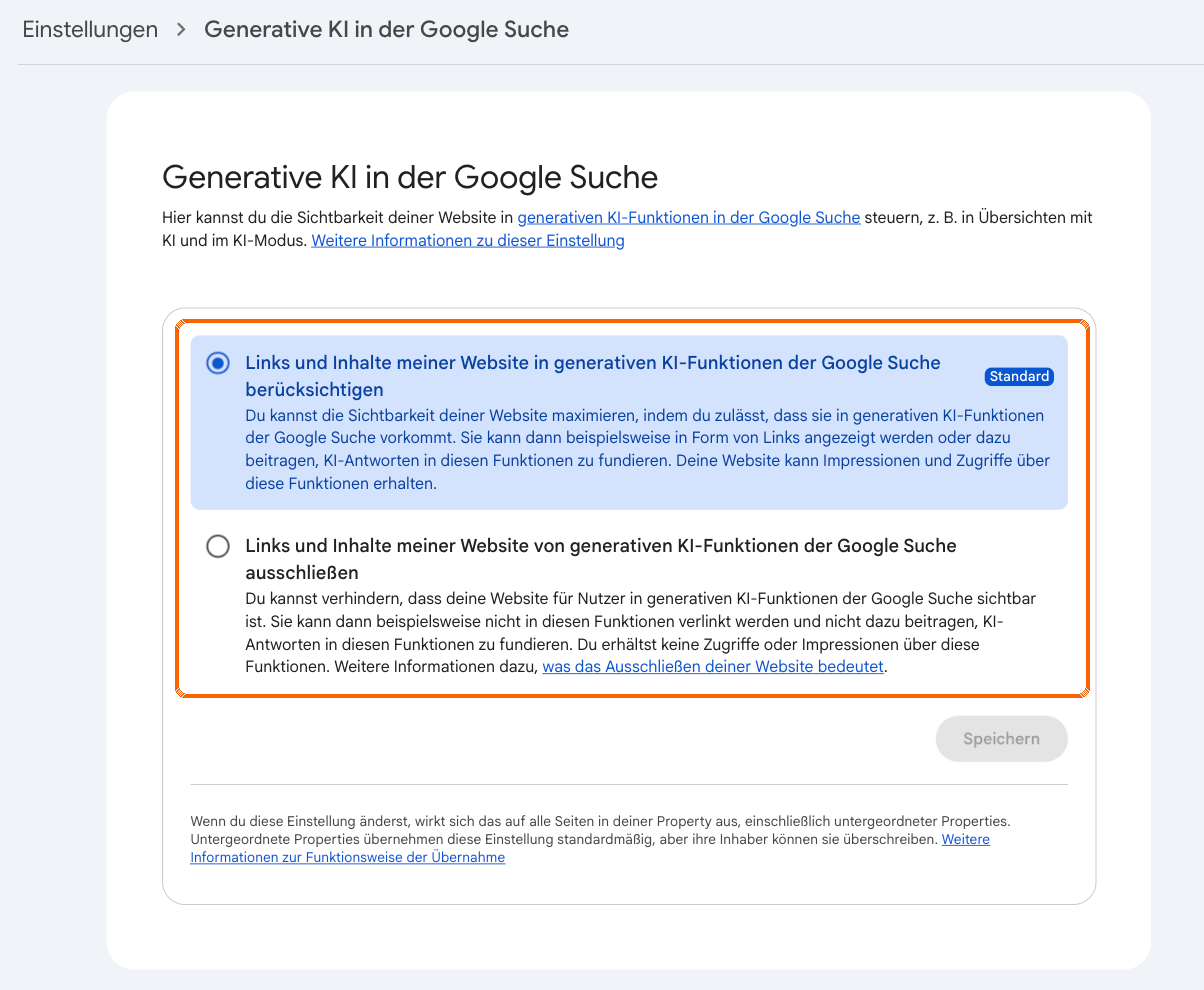Image resolution: width=1204 pixels, height=990 pixels.
Task: Click the blue Standard badge
Action: [1019, 376]
